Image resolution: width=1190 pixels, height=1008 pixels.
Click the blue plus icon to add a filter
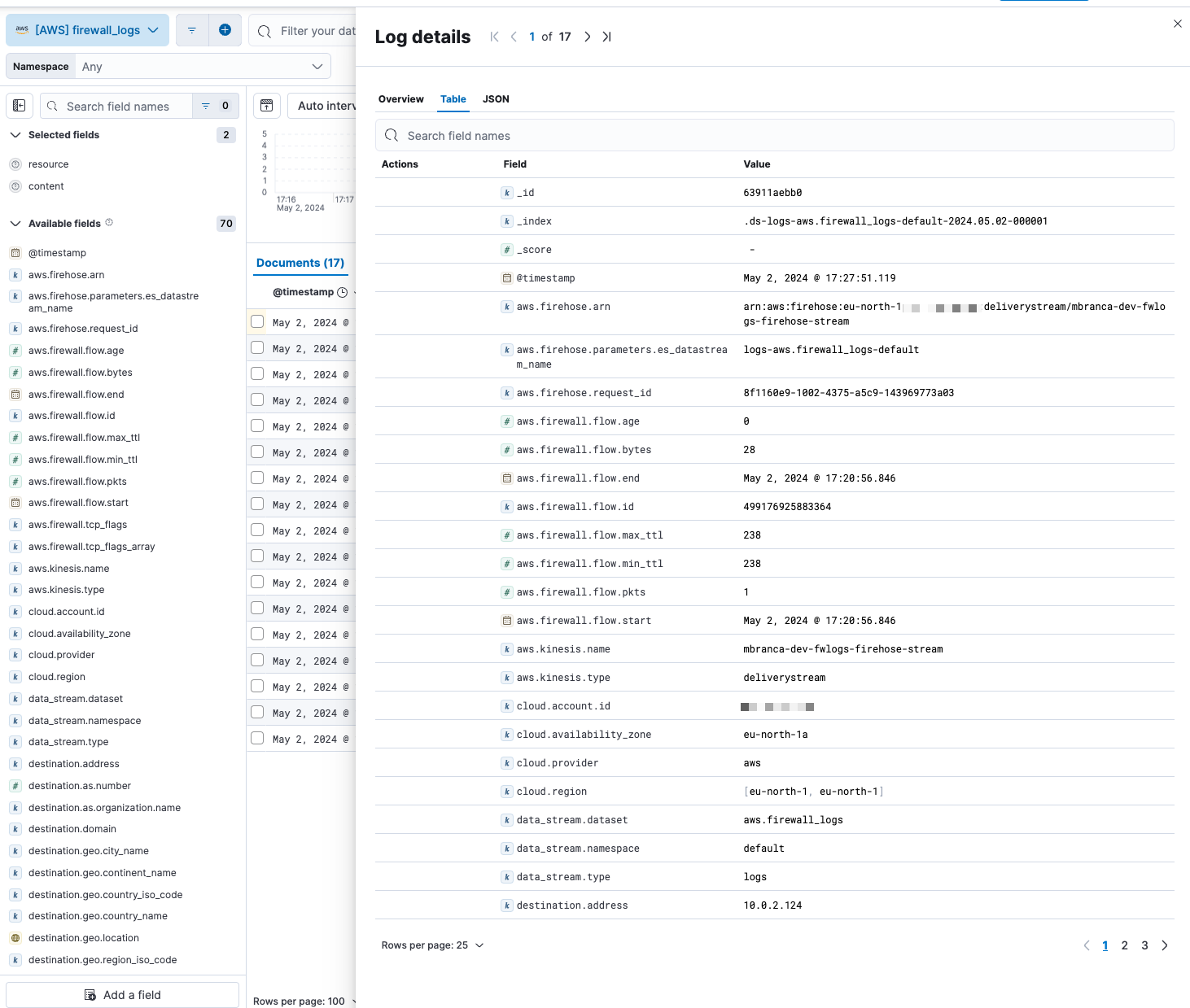pos(224,30)
